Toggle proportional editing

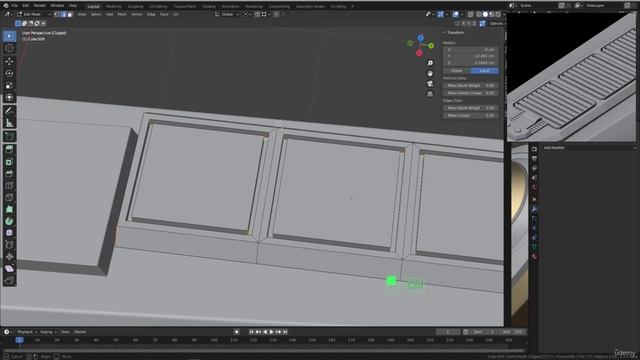coord(276,14)
